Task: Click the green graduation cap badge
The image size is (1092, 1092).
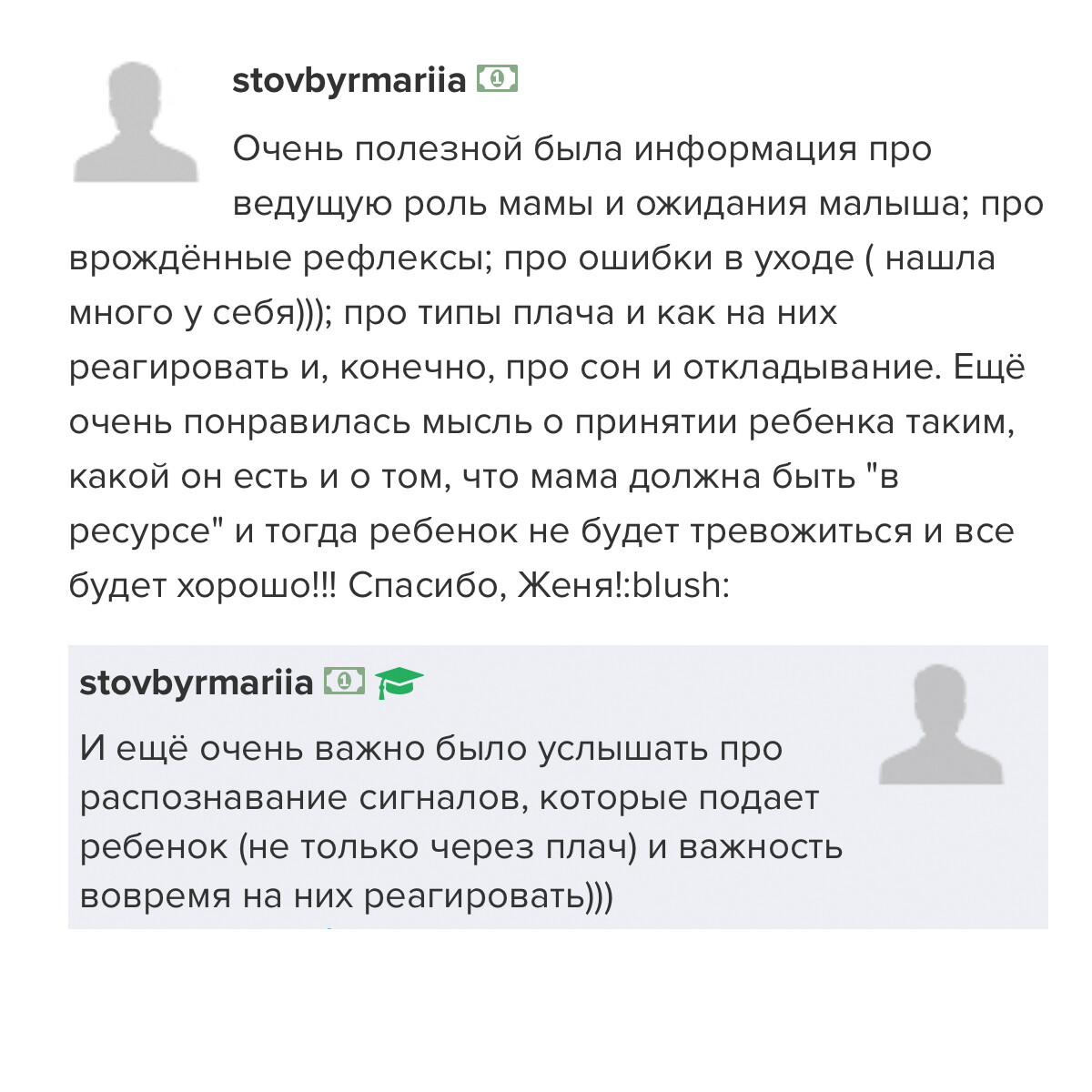Action: (x=399, y=682)
